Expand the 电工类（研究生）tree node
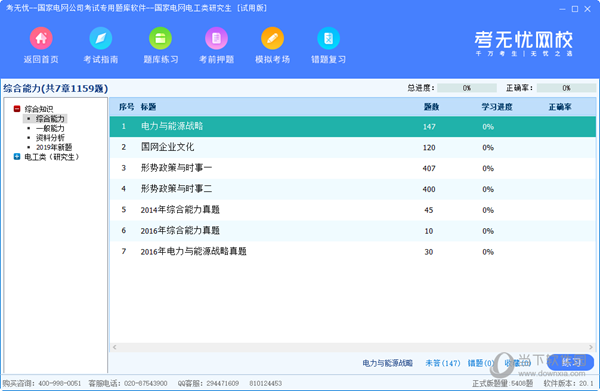This screenshot has height=391, width=600. 17,156
